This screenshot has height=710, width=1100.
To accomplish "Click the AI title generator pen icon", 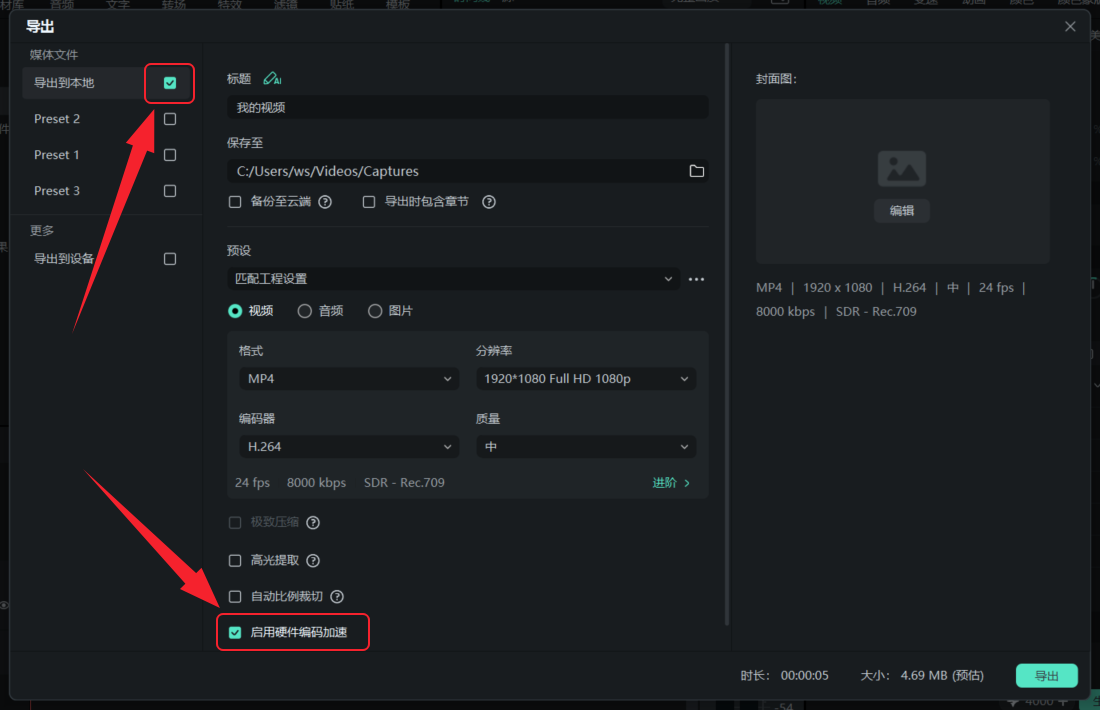I will [272, 79].
